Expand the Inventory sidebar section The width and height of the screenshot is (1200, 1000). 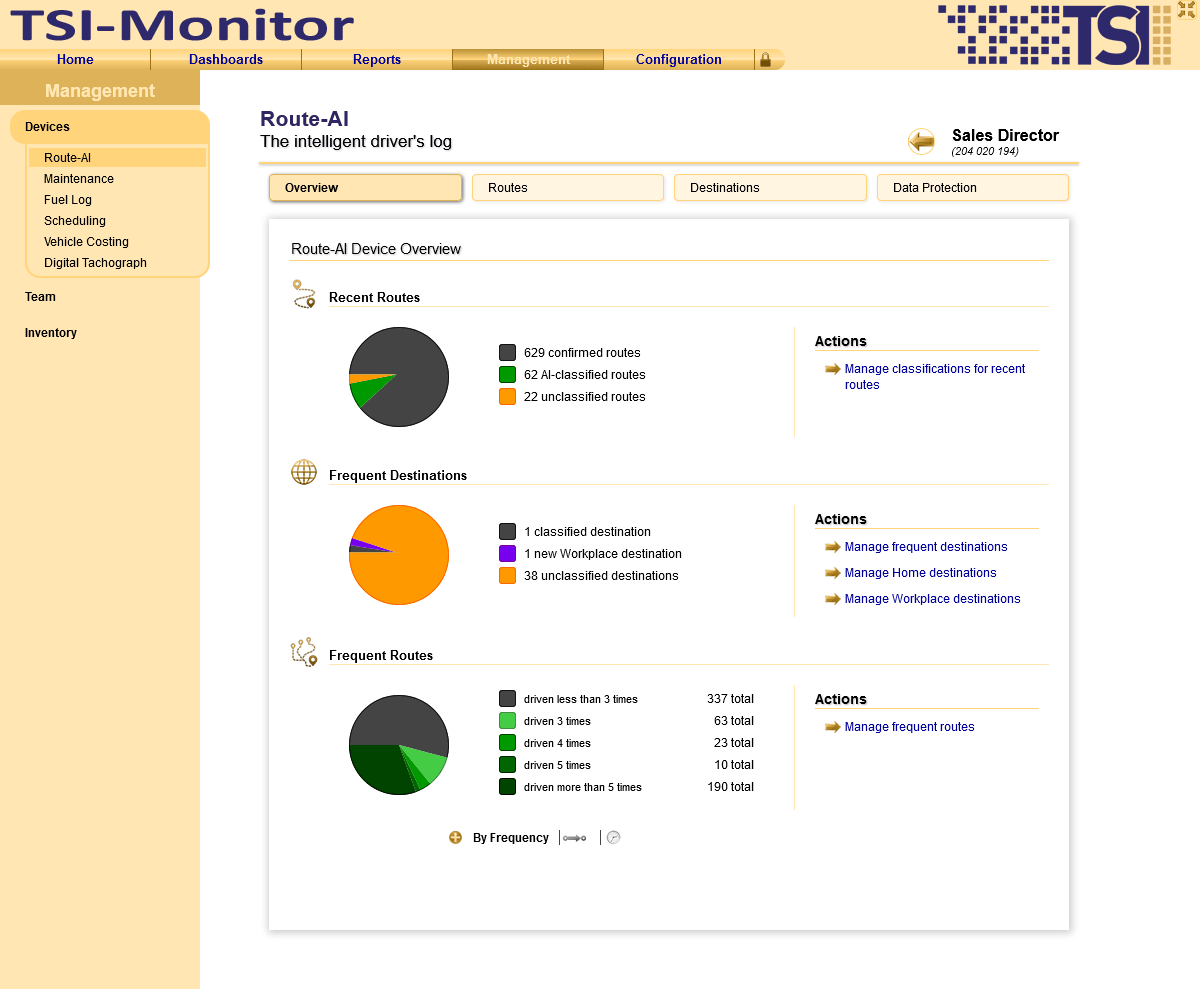51,333
